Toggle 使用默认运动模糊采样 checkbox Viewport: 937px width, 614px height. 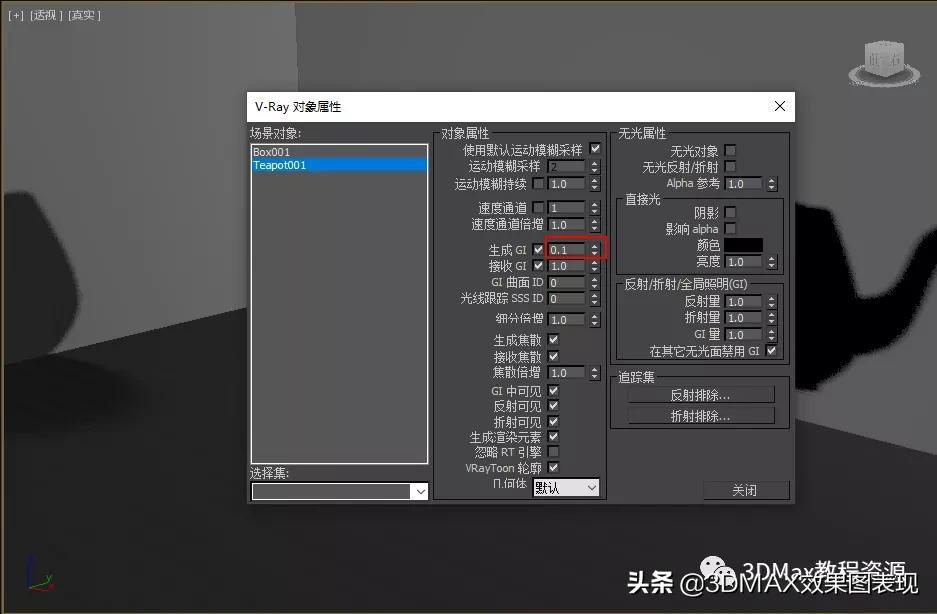595,149
